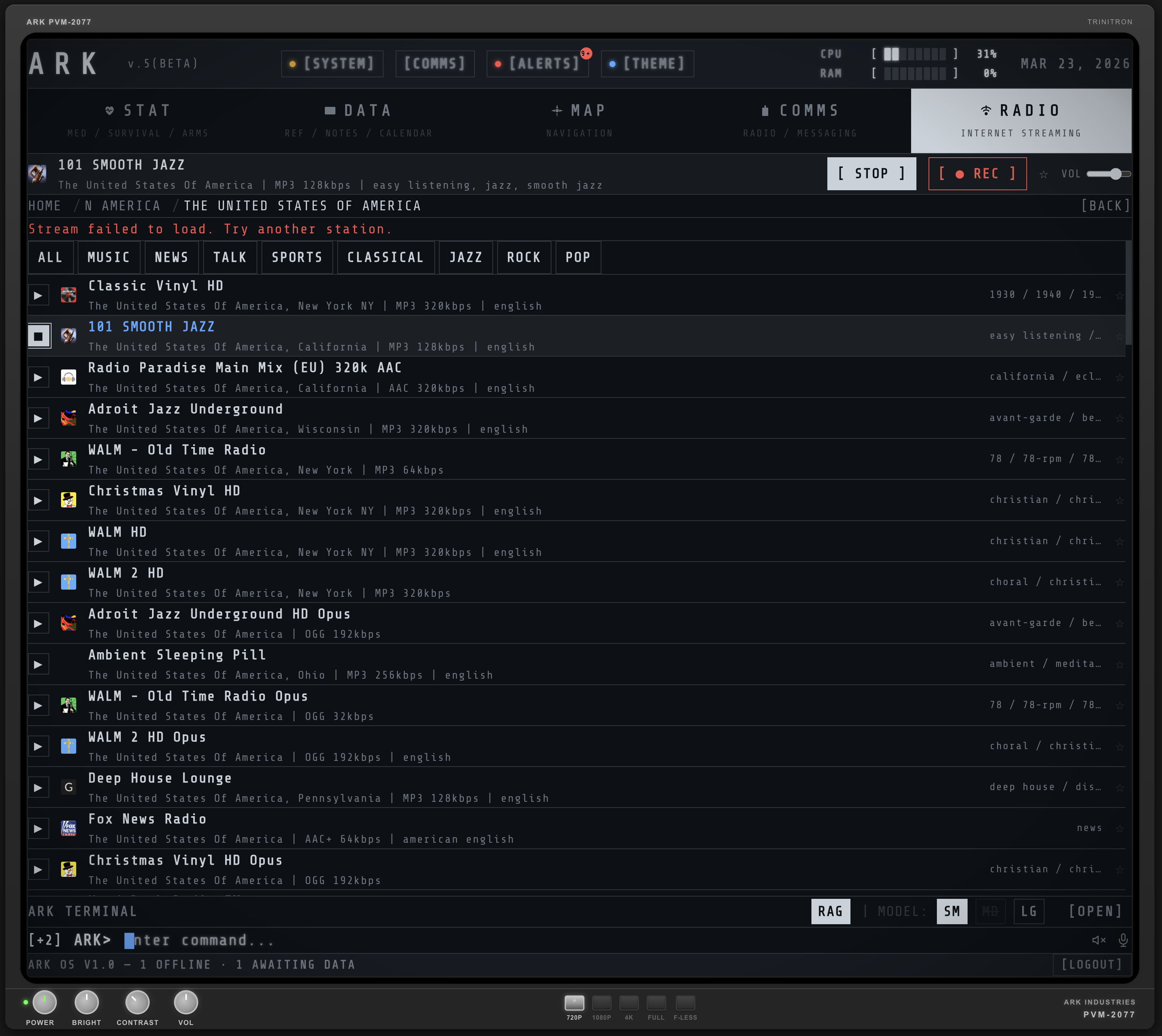This screenshot has width=1162, height=1036.
Task: Favorite Fox News Radio using its star icon
Action: tap(1120, 828)
